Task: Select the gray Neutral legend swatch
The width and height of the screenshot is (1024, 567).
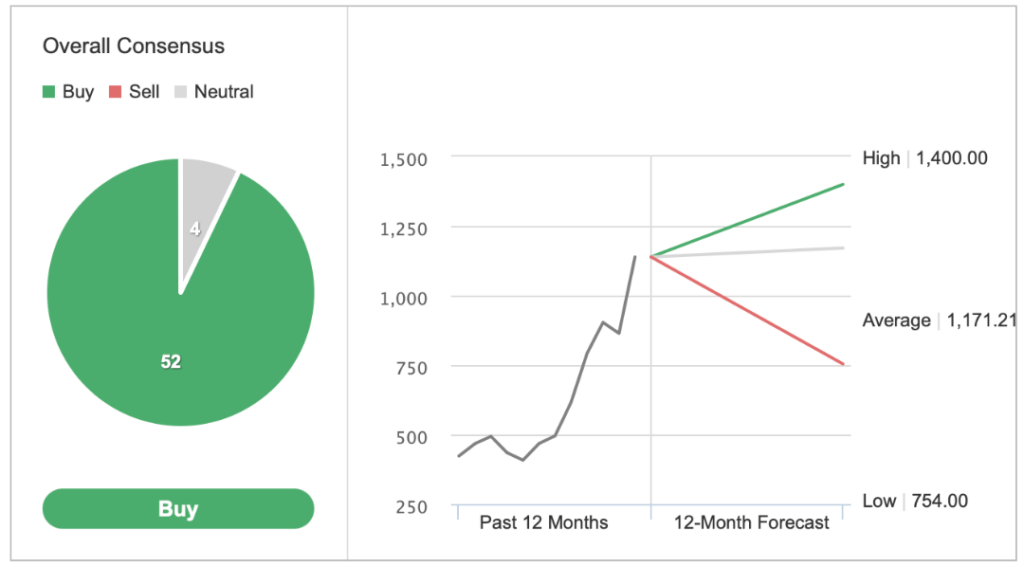Action: [181, 92]
